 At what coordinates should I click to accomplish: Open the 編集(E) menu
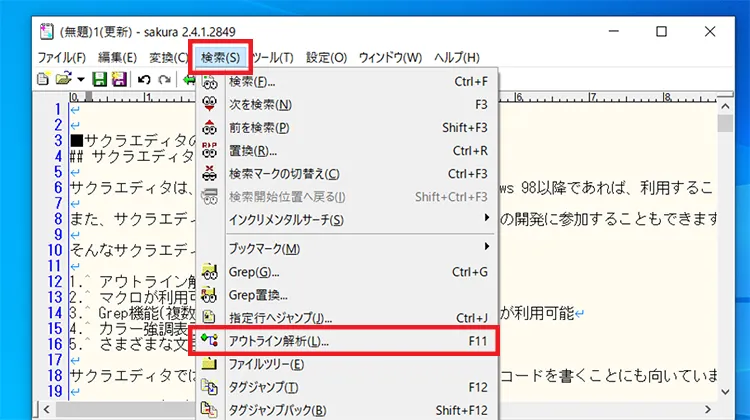(117, 57)
